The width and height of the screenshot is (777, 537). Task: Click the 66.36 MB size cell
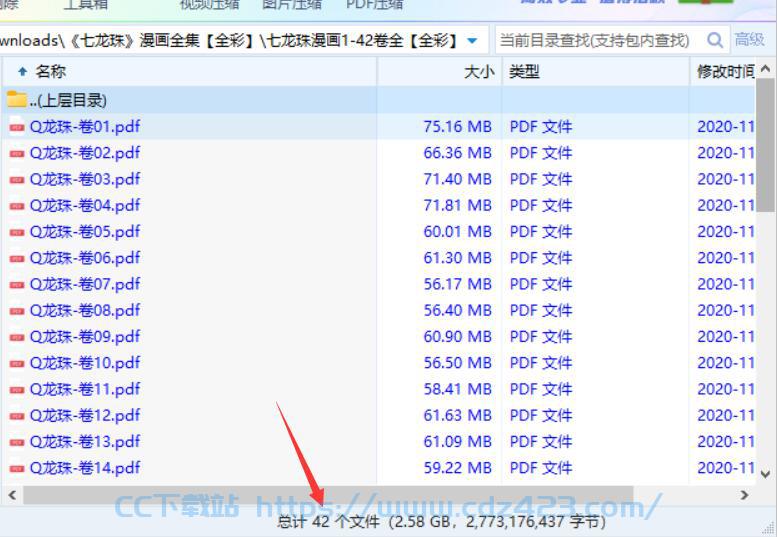click(457, 153)
